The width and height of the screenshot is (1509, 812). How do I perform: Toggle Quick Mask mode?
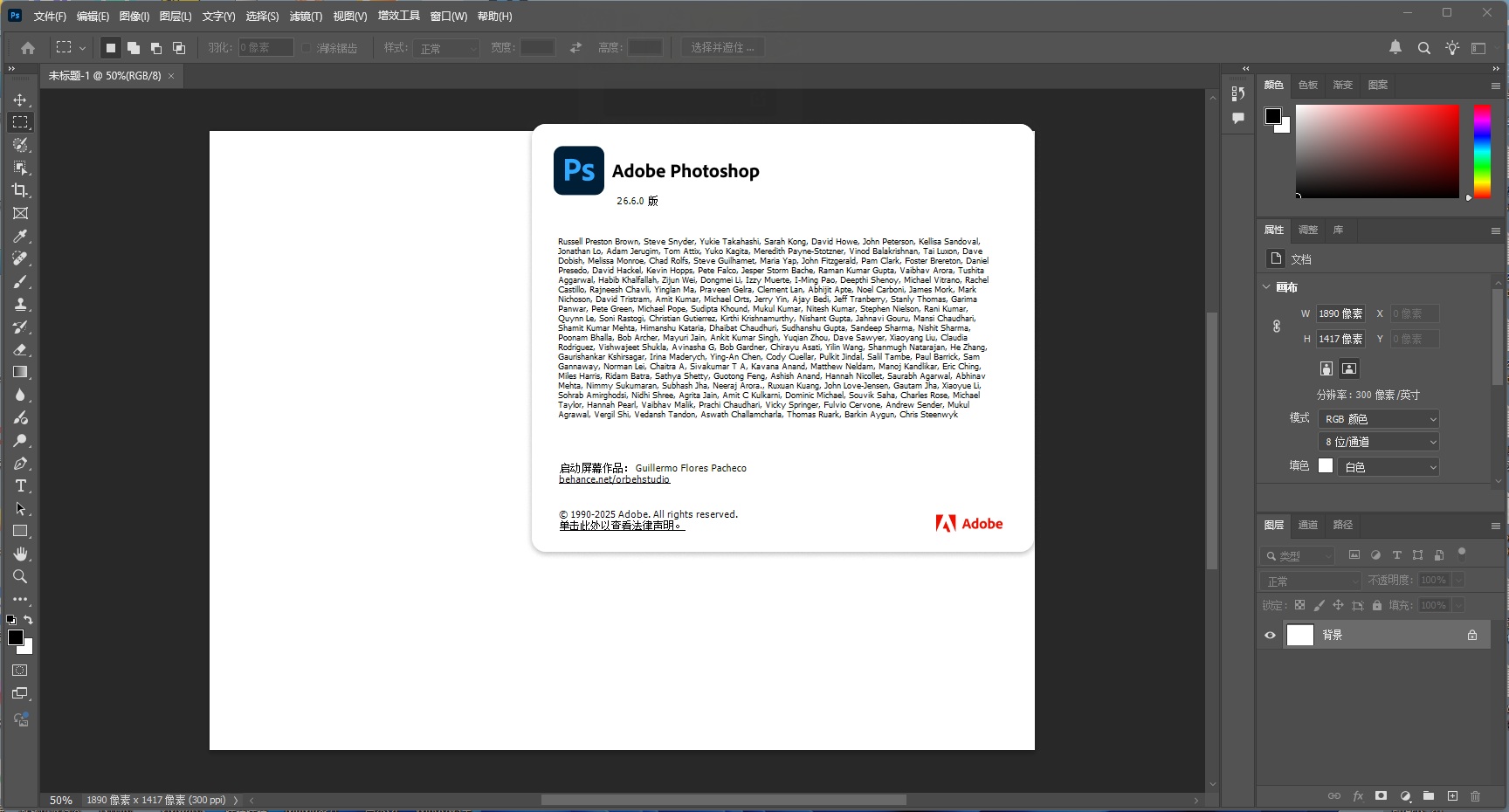(x=20, y=671)
